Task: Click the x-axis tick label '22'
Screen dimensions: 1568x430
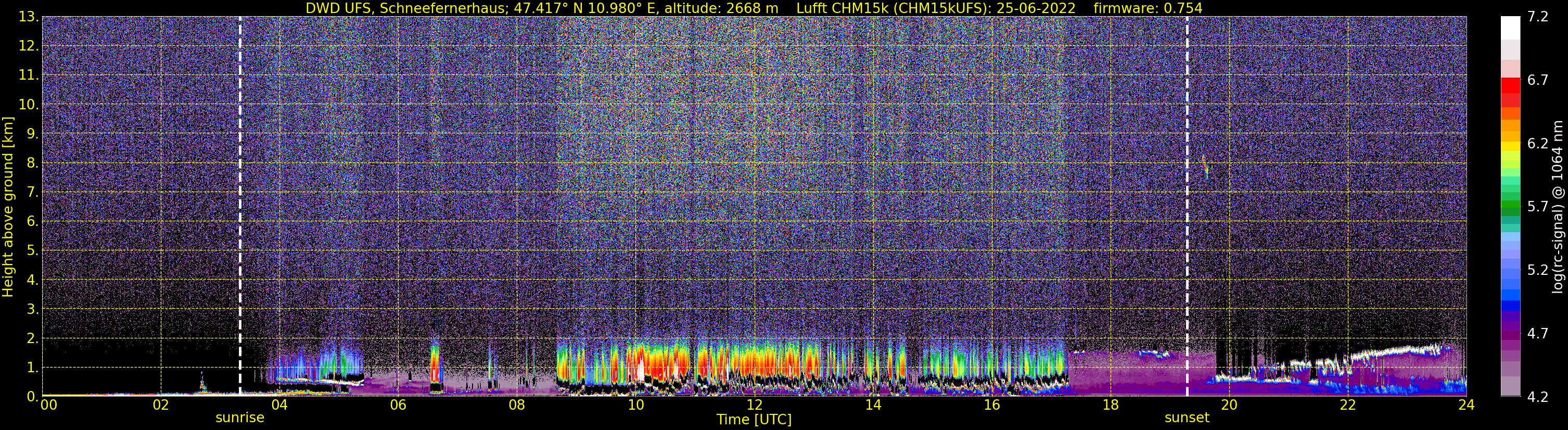Action: pos(1348,405)
